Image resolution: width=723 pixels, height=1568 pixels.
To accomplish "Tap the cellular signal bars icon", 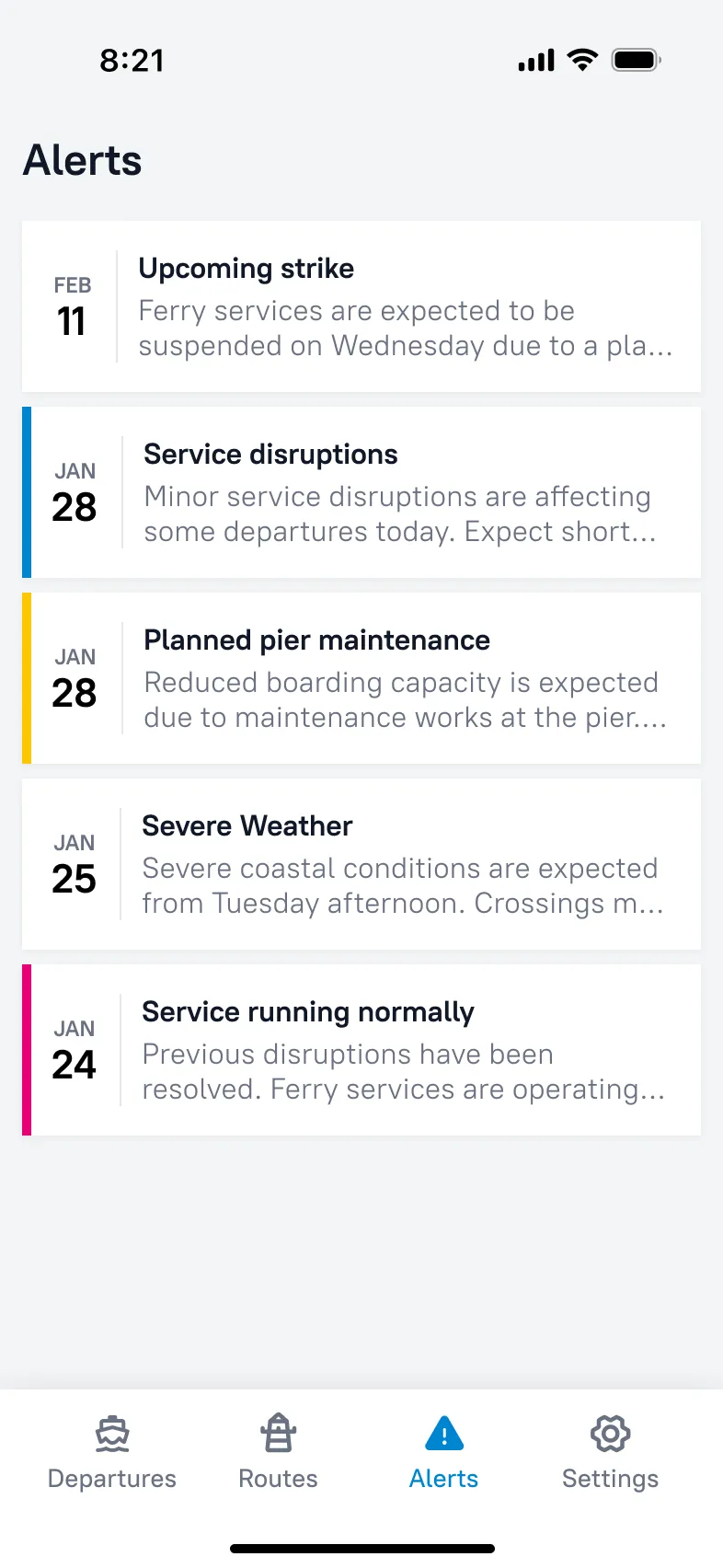I will click(x=535, y=59).
